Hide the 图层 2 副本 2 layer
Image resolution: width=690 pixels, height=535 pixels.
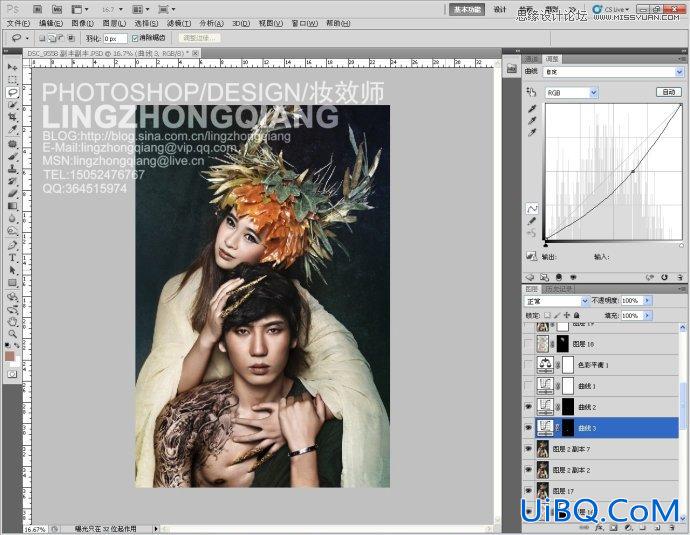529,470
